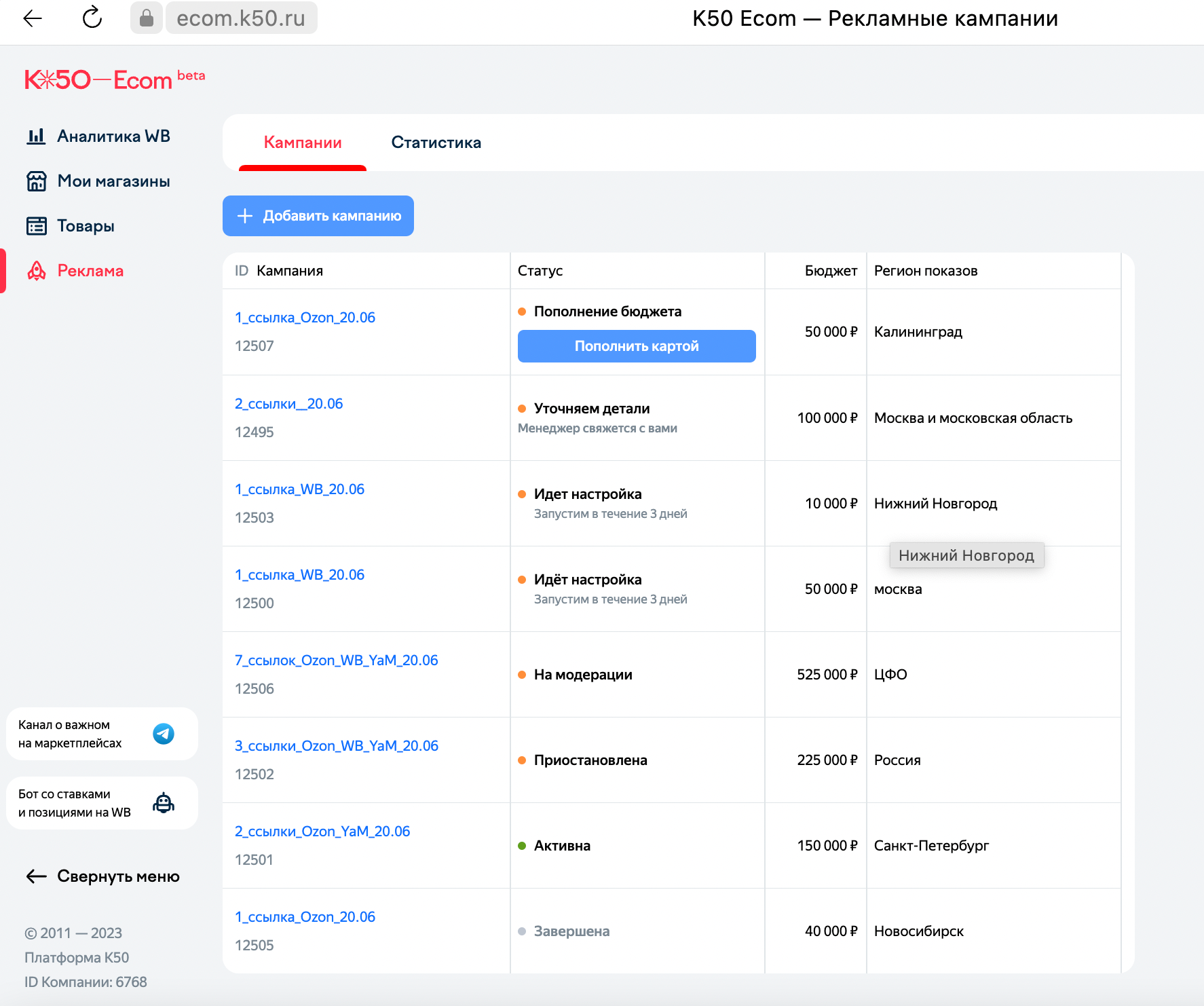Click the padlock security icon
This screenshot has width=1204, height=1006.
tap(147, 18)
